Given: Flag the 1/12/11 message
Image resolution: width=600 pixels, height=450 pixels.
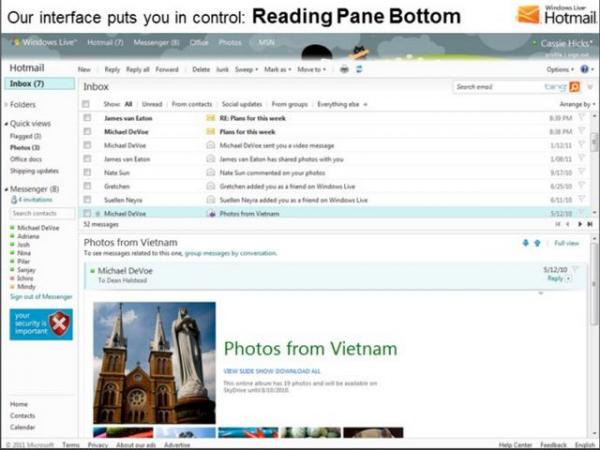Looking at the screenshot, I should [582, 145].
